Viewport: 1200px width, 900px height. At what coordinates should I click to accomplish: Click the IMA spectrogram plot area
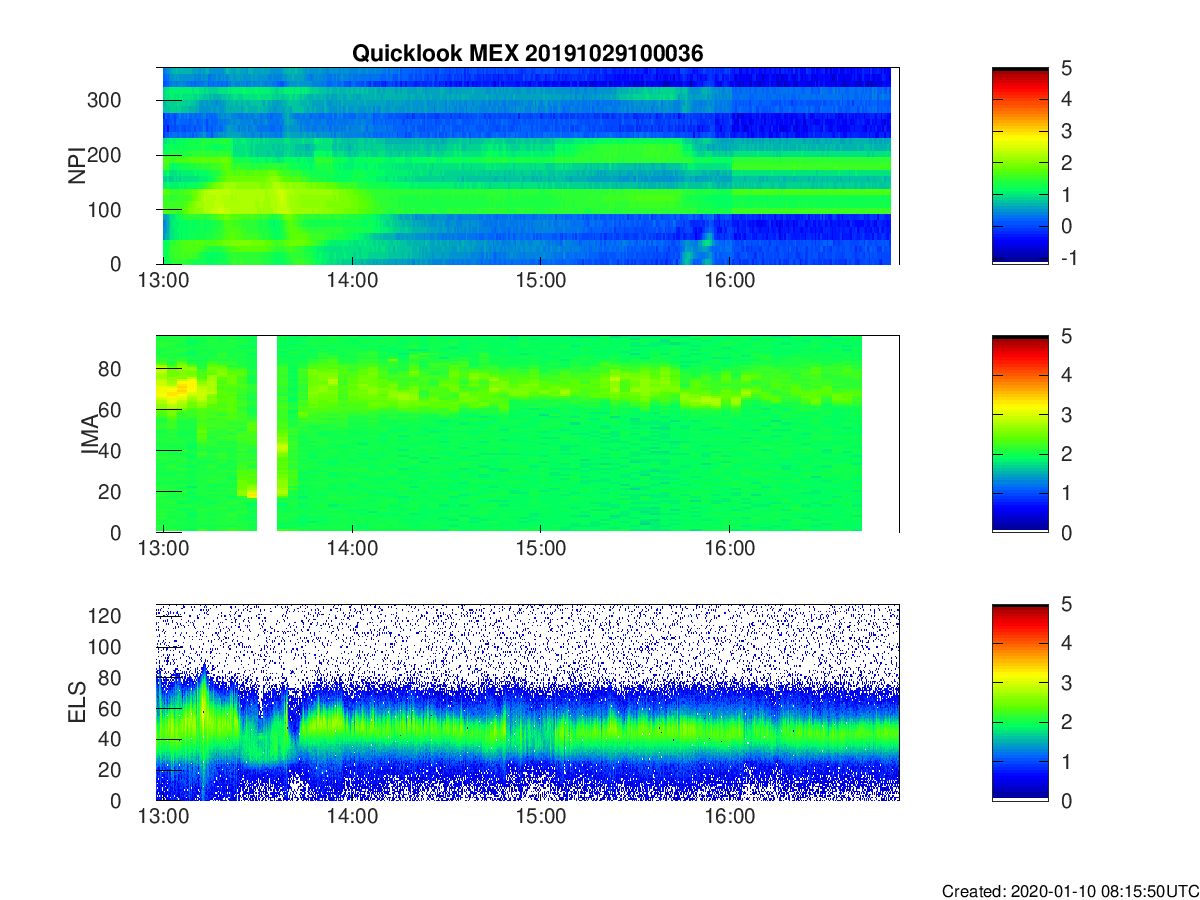pyautogui.click(x=527, y=433)
